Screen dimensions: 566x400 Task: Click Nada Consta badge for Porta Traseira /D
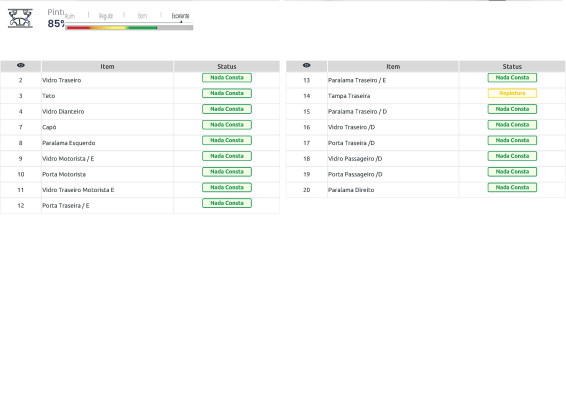point(512,140)
